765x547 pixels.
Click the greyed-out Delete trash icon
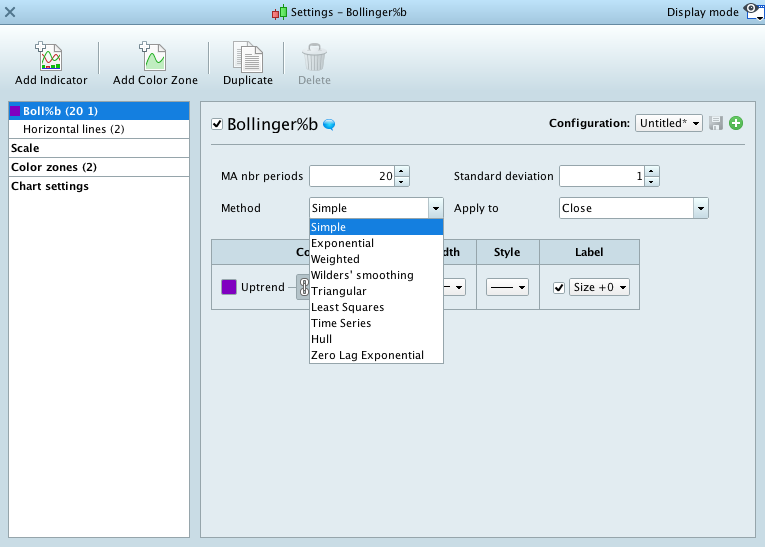pos(314,58)
